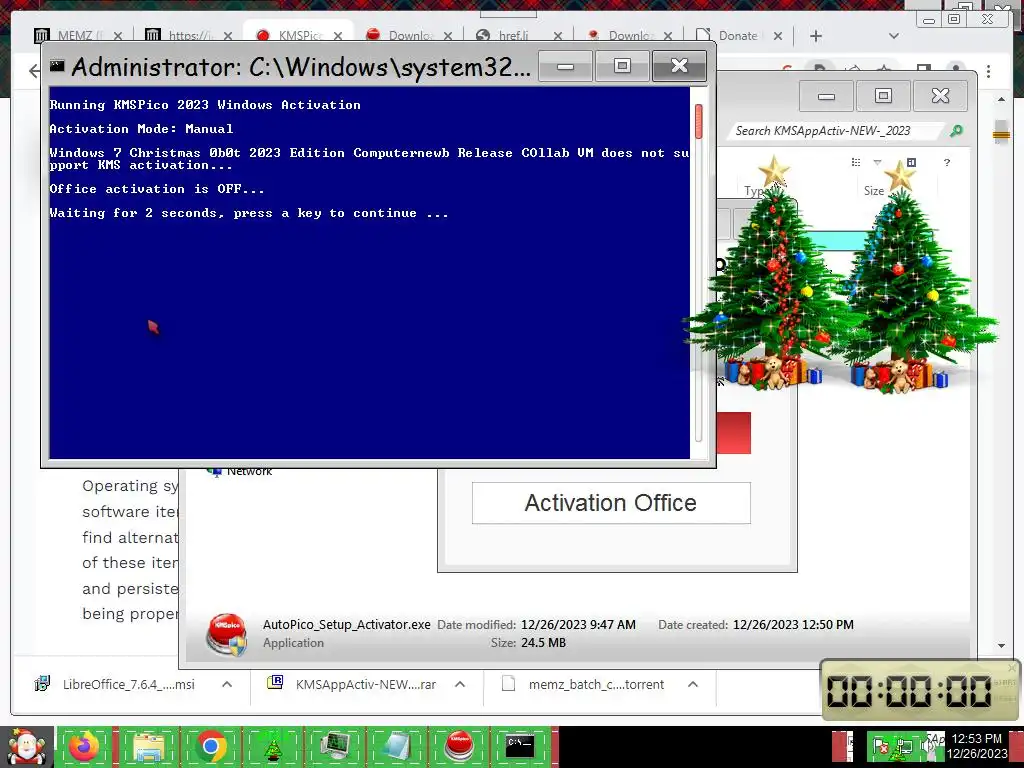Screen dimensions: 1024x768
Task: Switch to Command Prompt taskbar icon
Action: tap(520, 747)
